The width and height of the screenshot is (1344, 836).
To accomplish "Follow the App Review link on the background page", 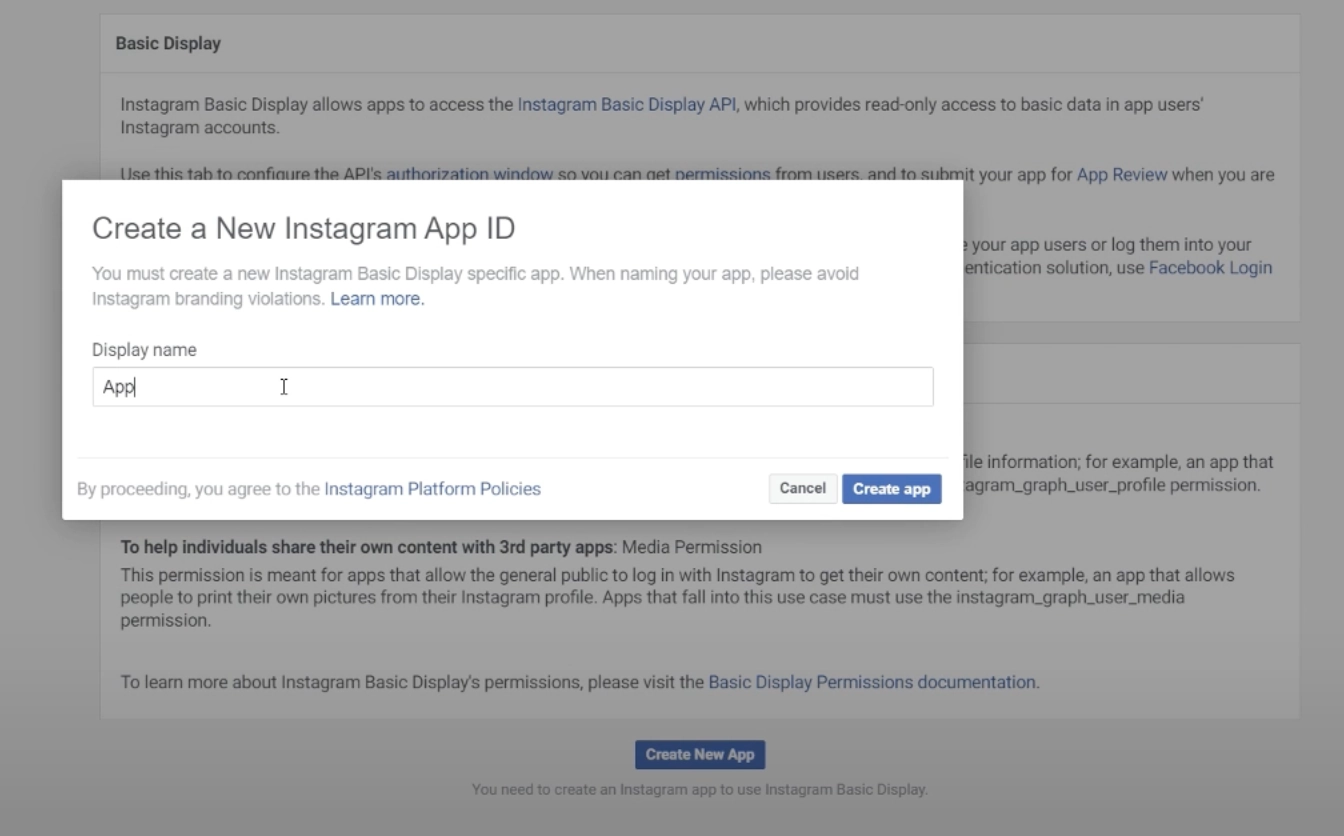I will point(1122,175).
